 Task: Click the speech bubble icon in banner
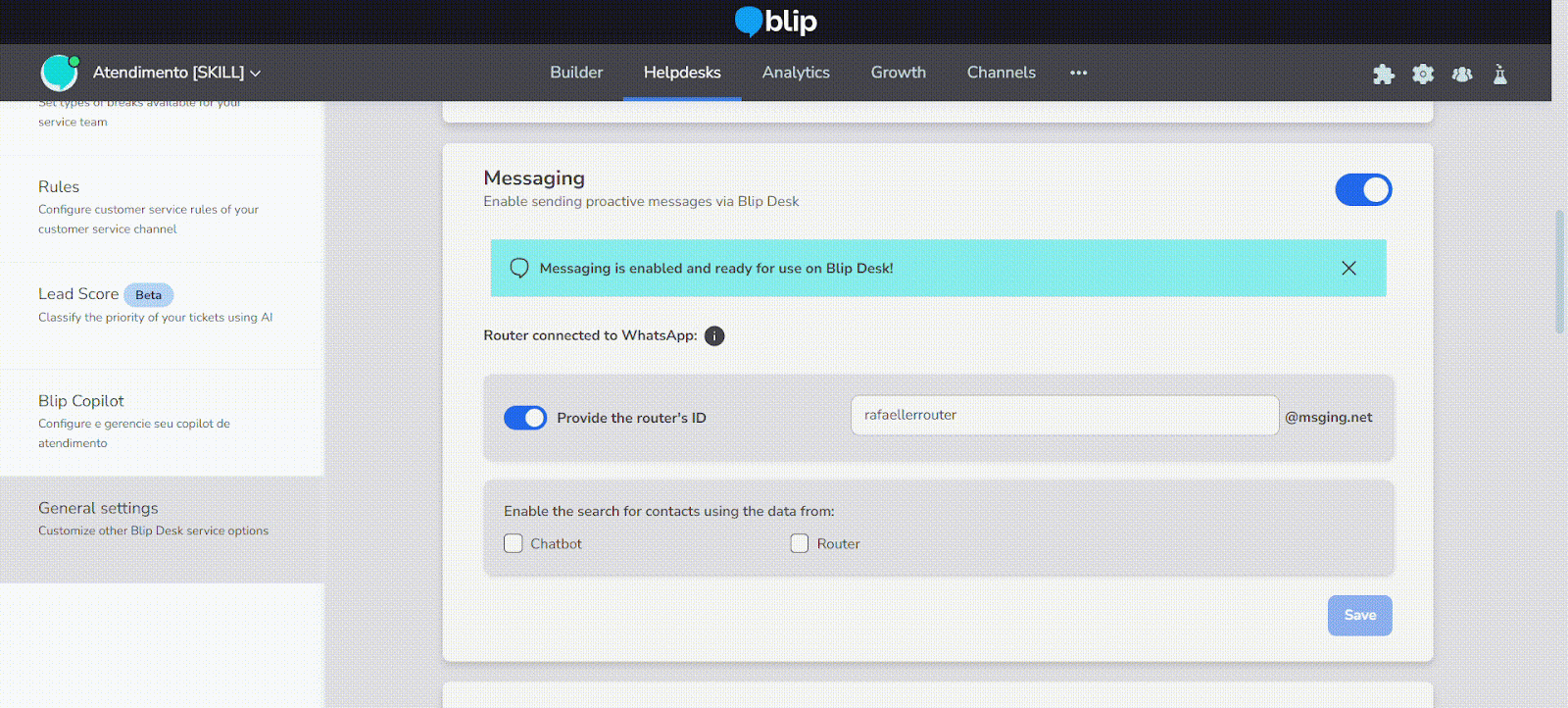coord(519,268)
